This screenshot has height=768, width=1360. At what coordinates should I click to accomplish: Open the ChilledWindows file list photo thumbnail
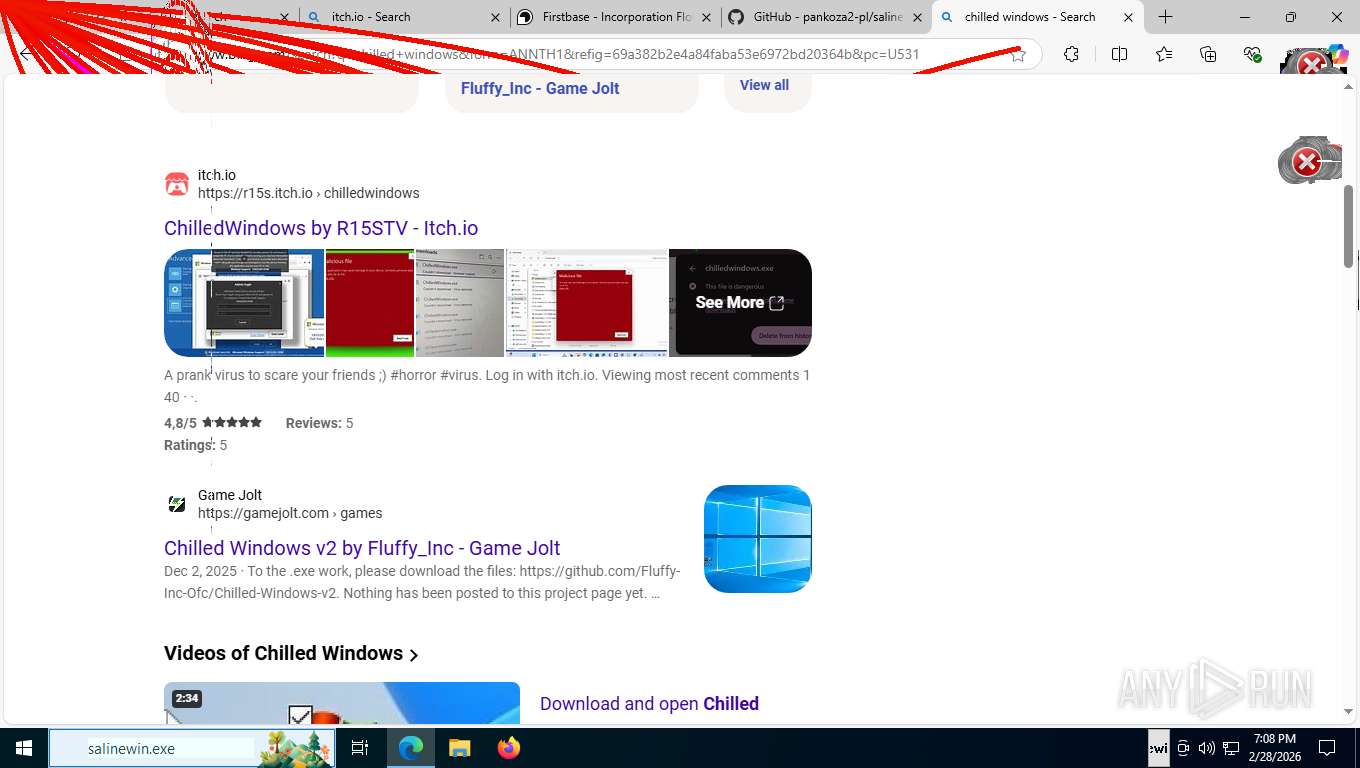coord(460,303)
